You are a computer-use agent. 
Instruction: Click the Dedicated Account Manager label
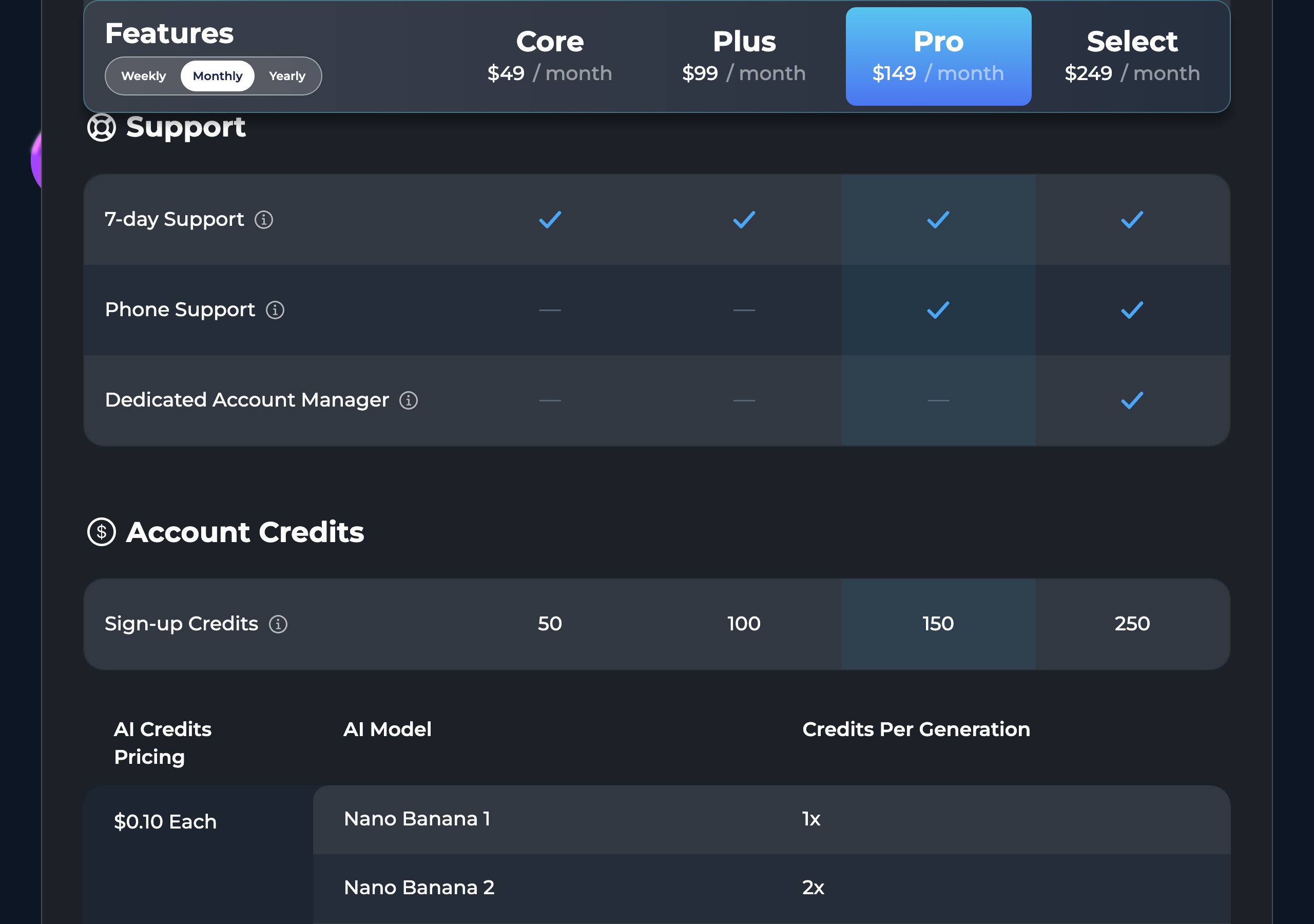click(x=247, y=401)
